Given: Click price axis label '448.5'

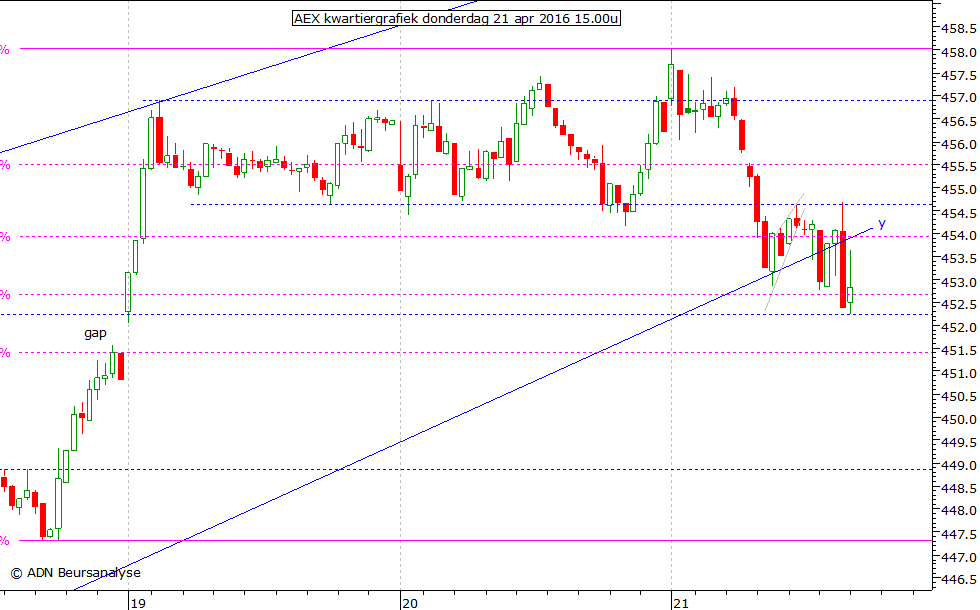Looking at the screenshot, I should [x=959, y=488].
